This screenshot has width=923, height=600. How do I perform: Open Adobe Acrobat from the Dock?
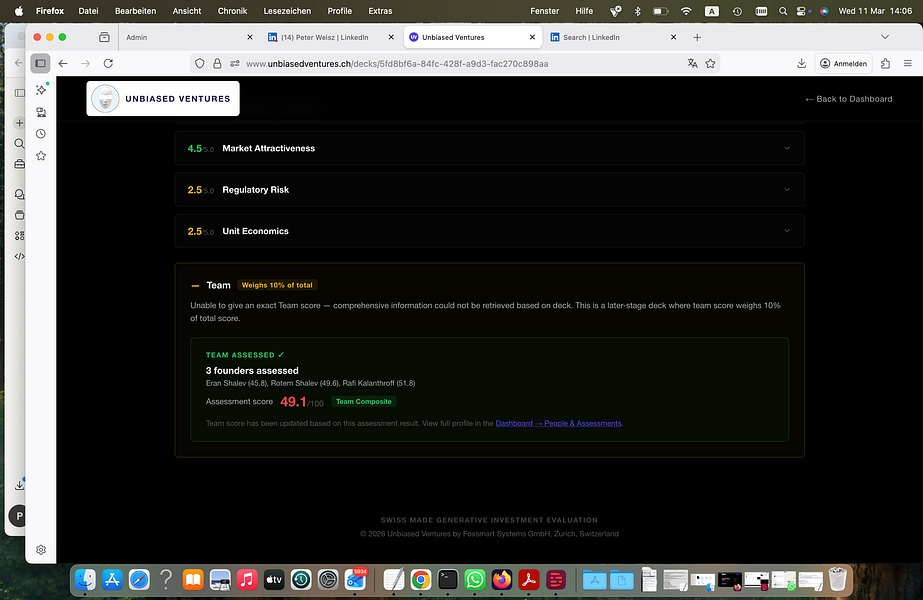(x=529, y=580)
